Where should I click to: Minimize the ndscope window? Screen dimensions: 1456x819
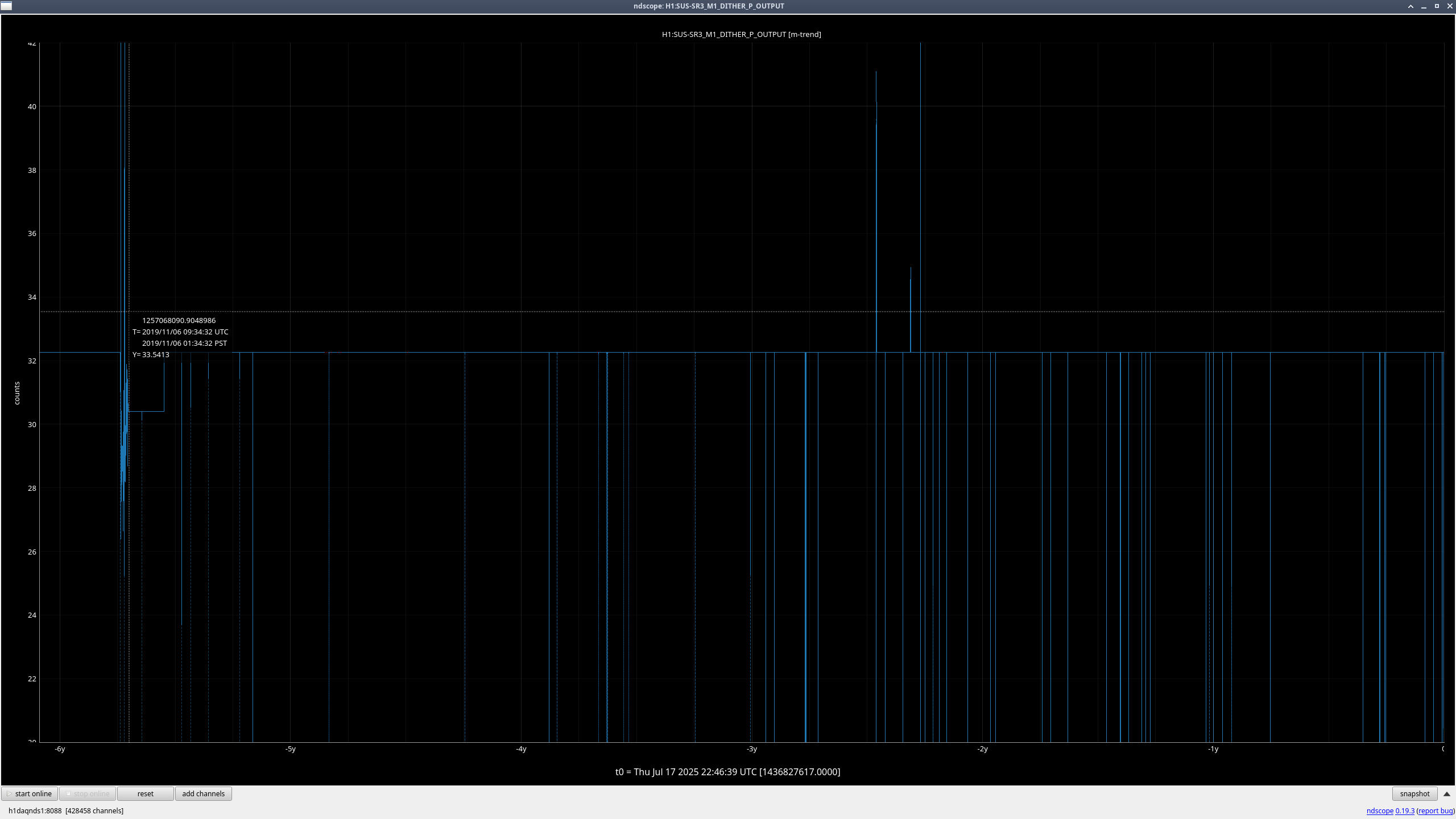tap(1424, 6)
